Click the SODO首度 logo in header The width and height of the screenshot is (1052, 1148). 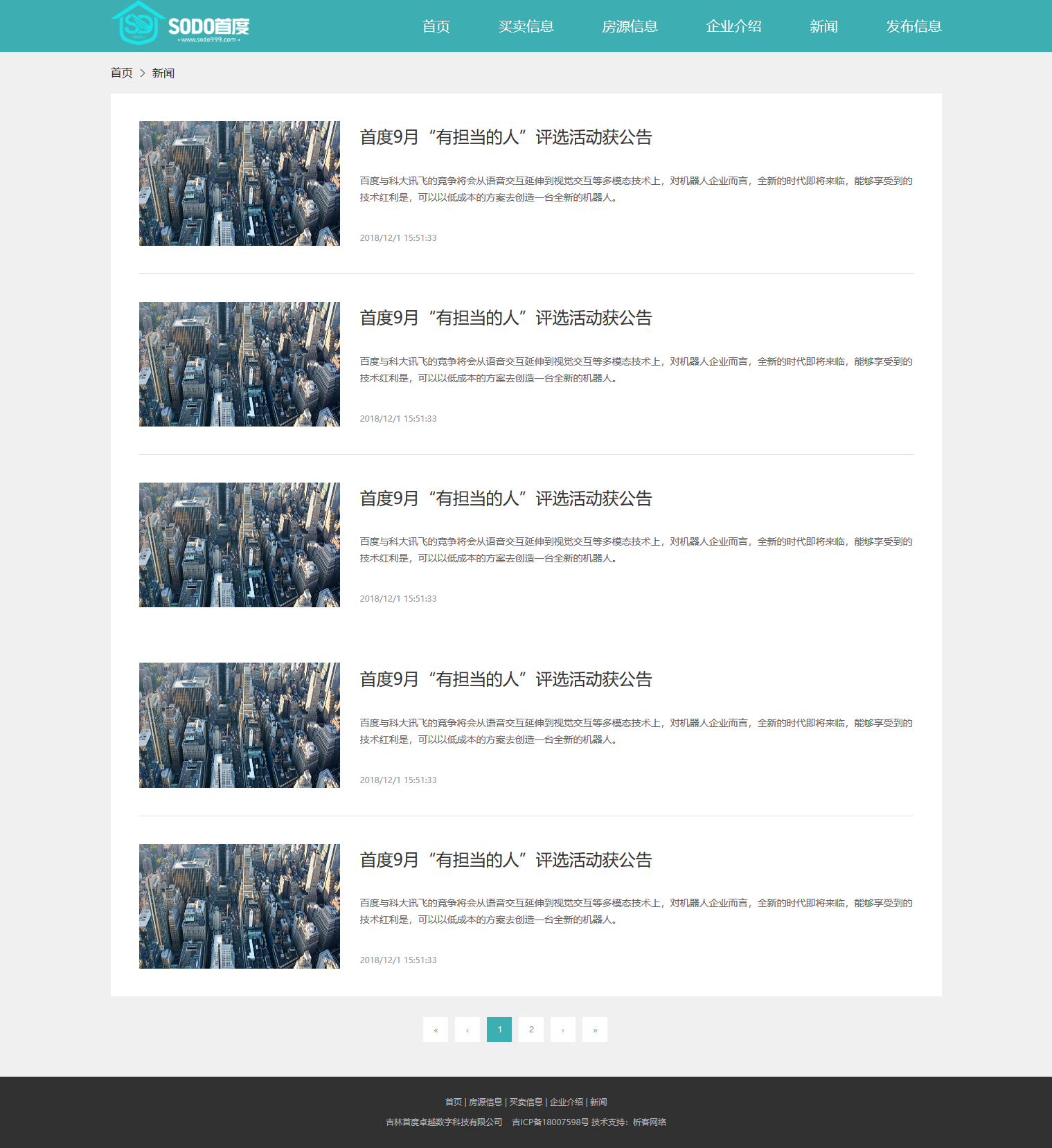coord(180,25)
